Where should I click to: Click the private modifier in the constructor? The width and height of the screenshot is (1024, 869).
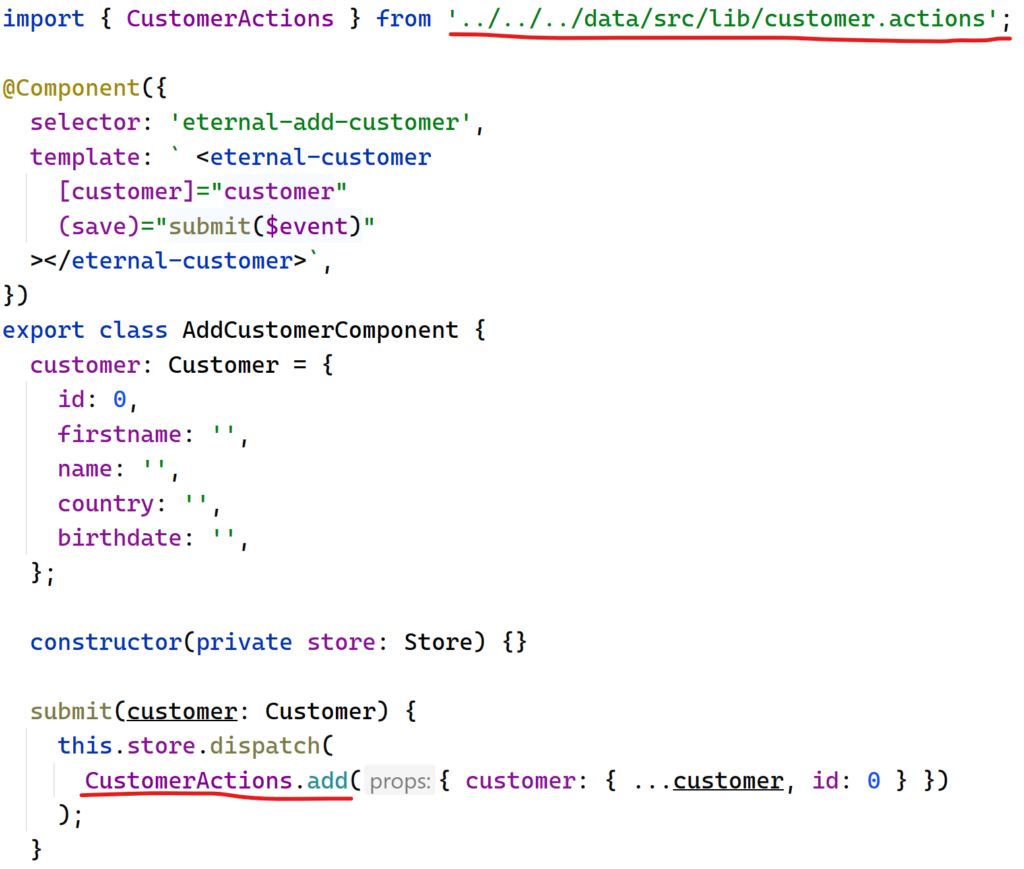point(244,642)
